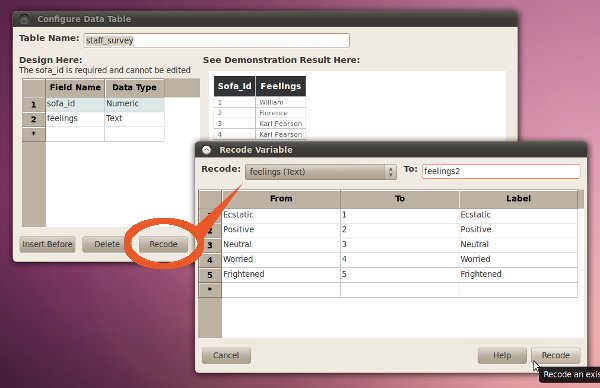600x388 pixels.
Task: Click the Configure Data Table window icon
Action: (x=24, y=19)
